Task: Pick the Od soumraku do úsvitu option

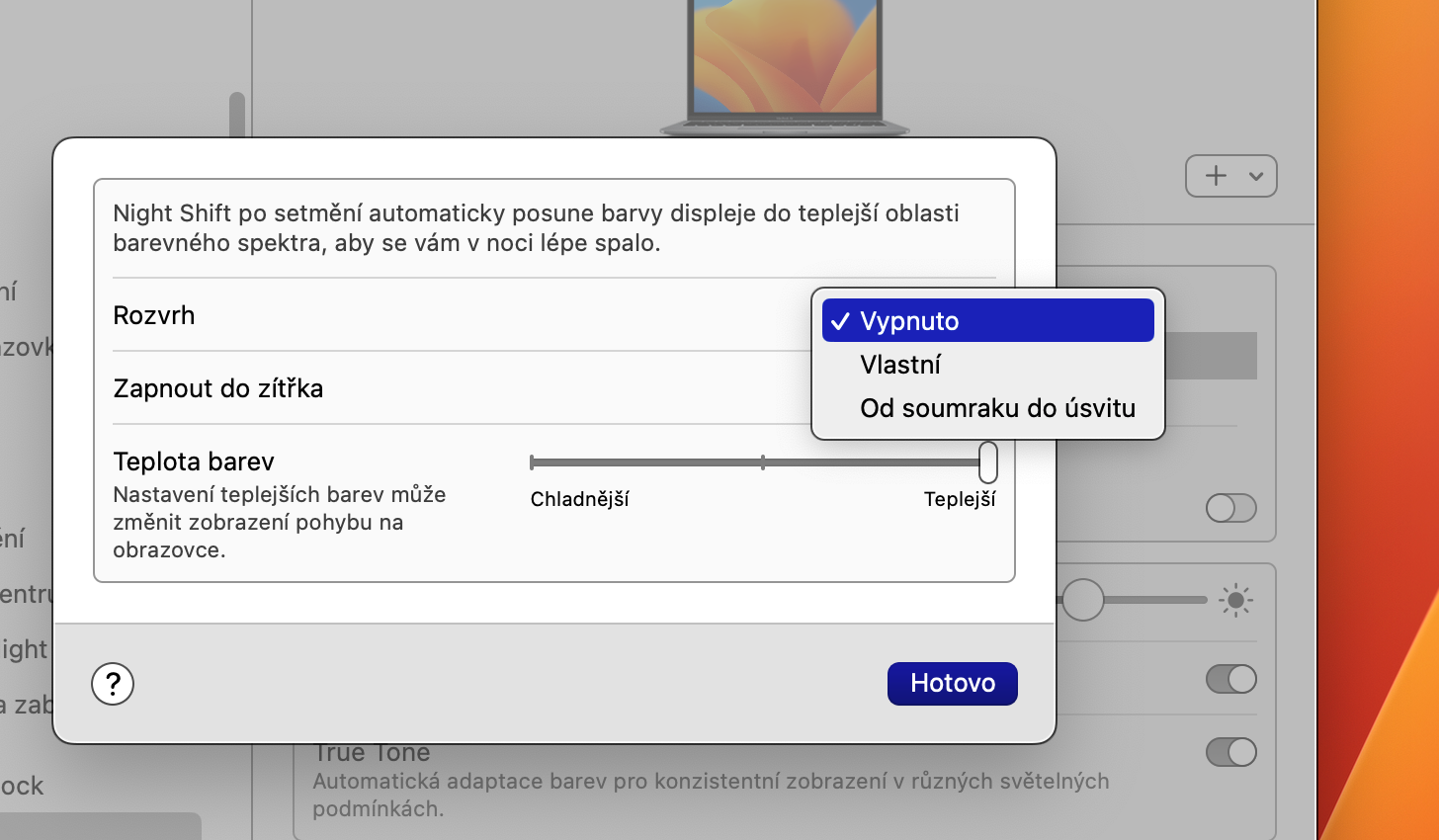Action: click(x=987, y=408)
